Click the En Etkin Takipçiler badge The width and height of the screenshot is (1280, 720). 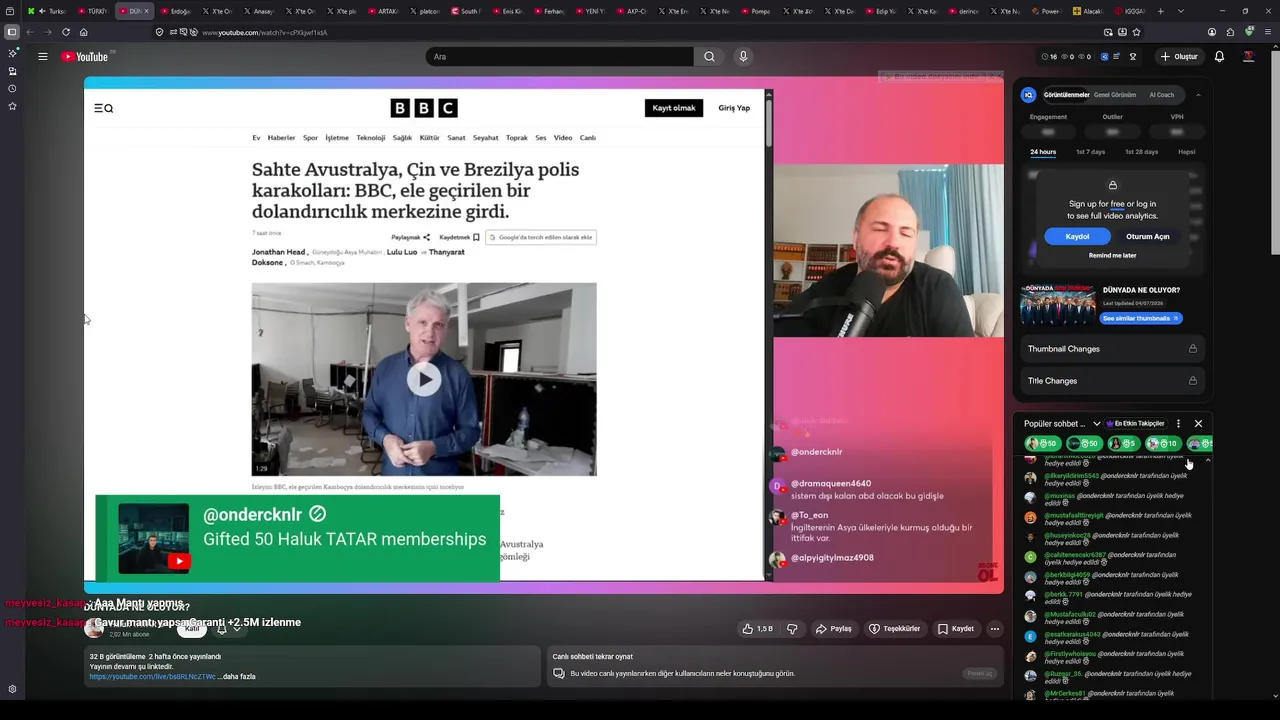coord(1135,424)
